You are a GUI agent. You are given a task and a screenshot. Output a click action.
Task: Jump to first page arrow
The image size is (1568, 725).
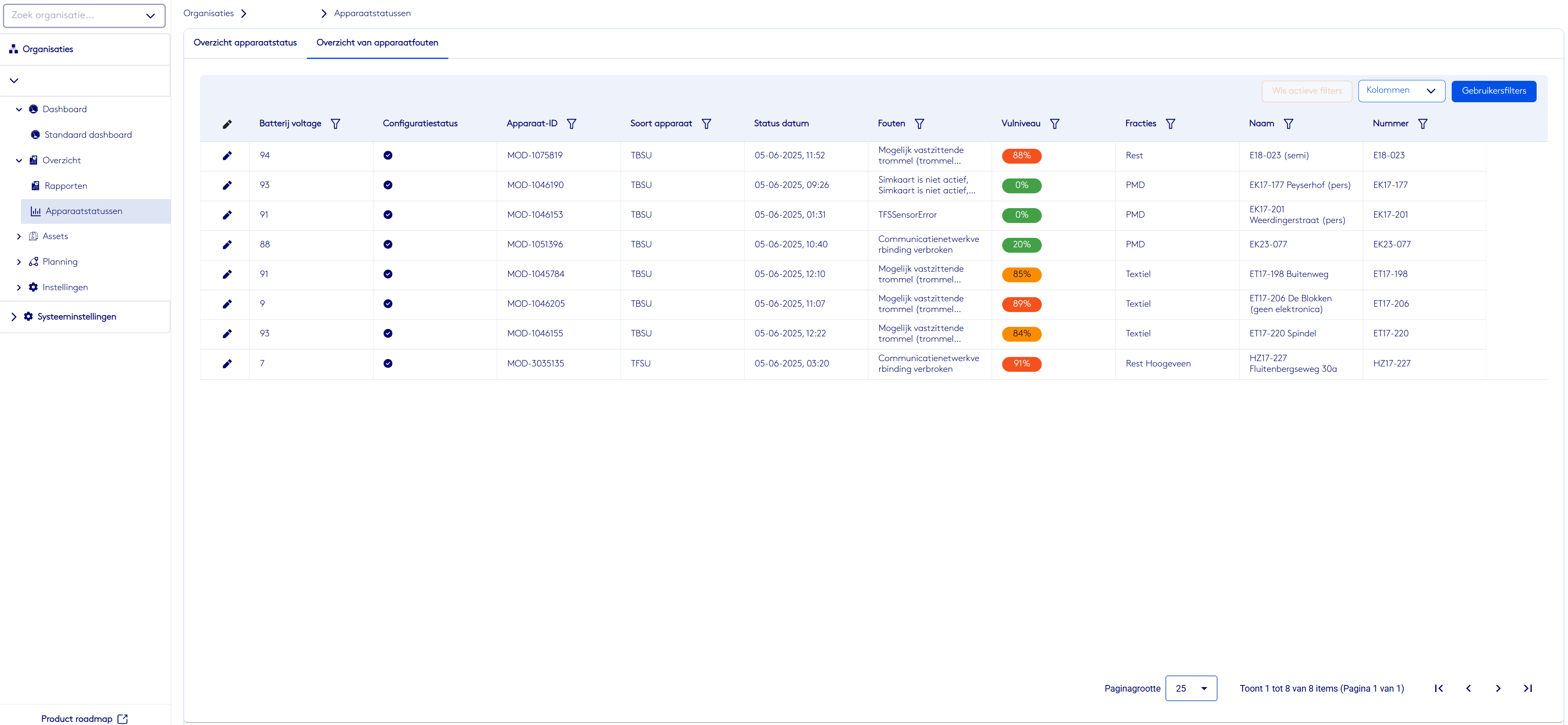1439,688
